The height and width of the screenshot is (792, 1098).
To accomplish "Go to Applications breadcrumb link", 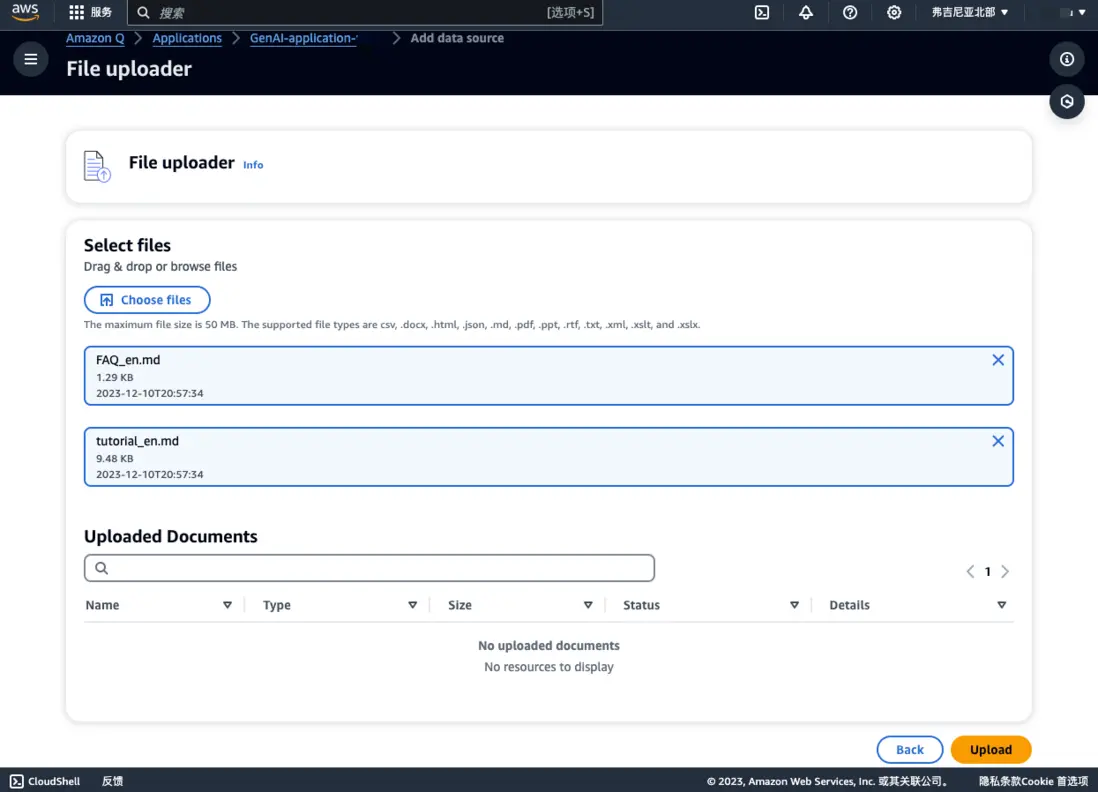I will (x=187, y=39).
